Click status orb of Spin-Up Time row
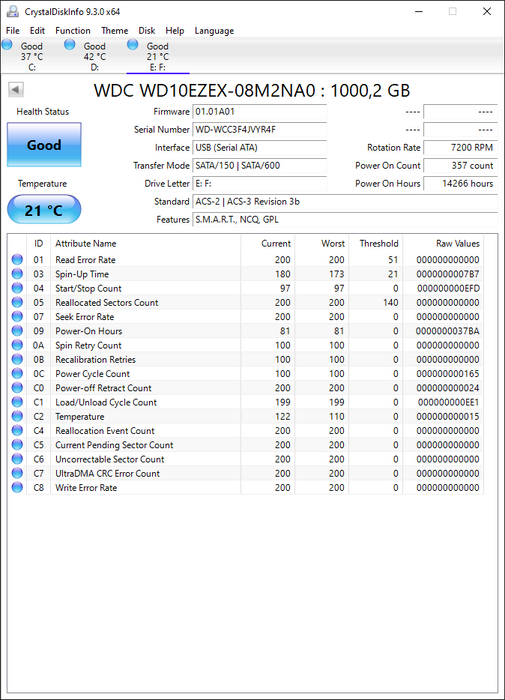The image size is (505, 700). (x=17, y=274)
